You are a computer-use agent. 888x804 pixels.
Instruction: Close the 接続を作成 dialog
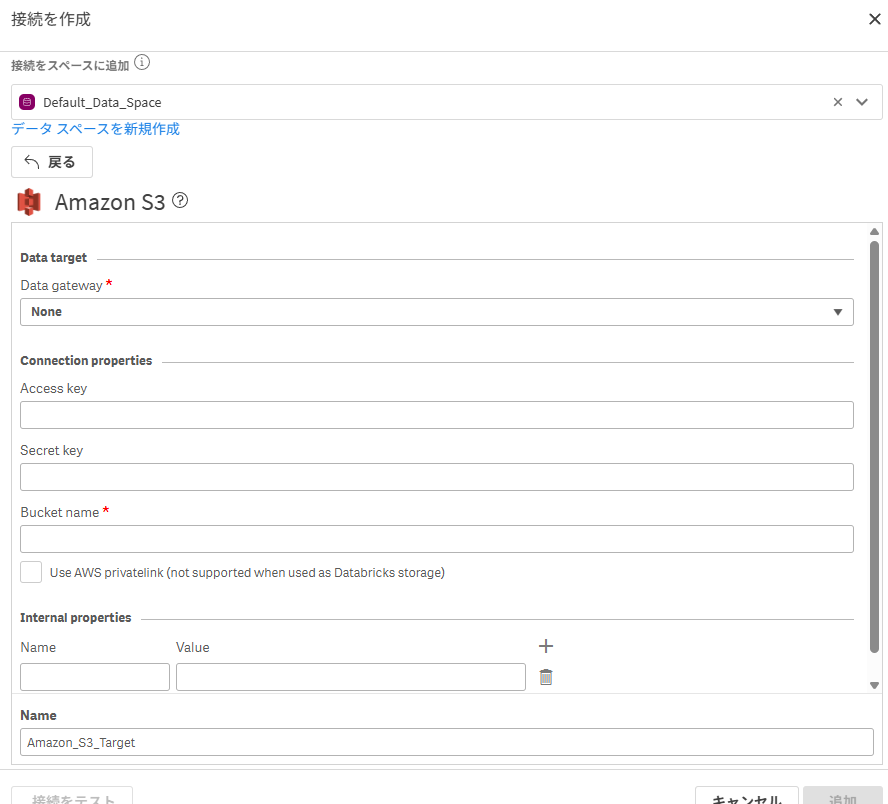pos(874,19)
